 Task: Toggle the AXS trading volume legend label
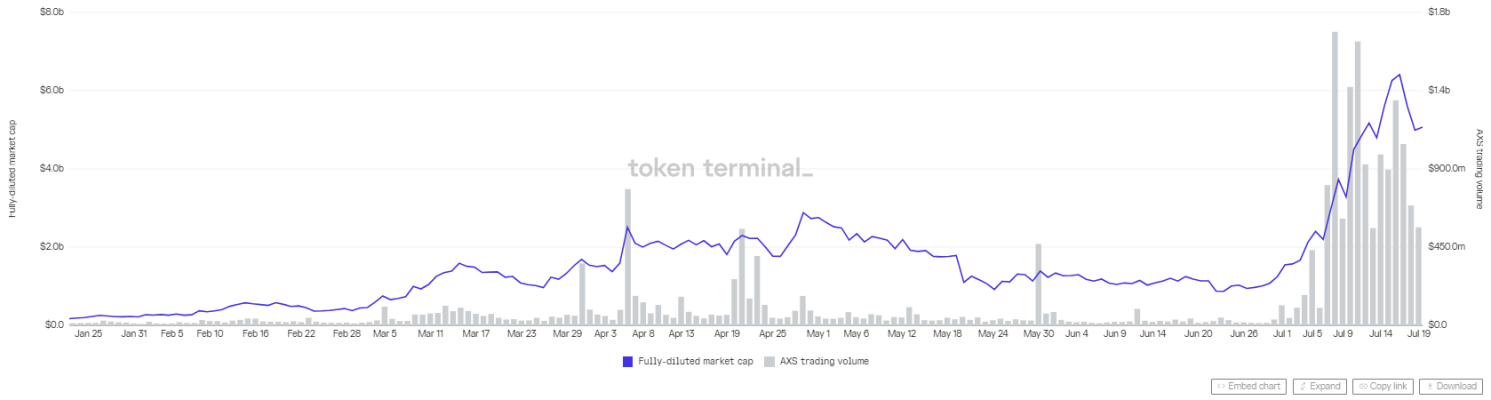[824, 361]
